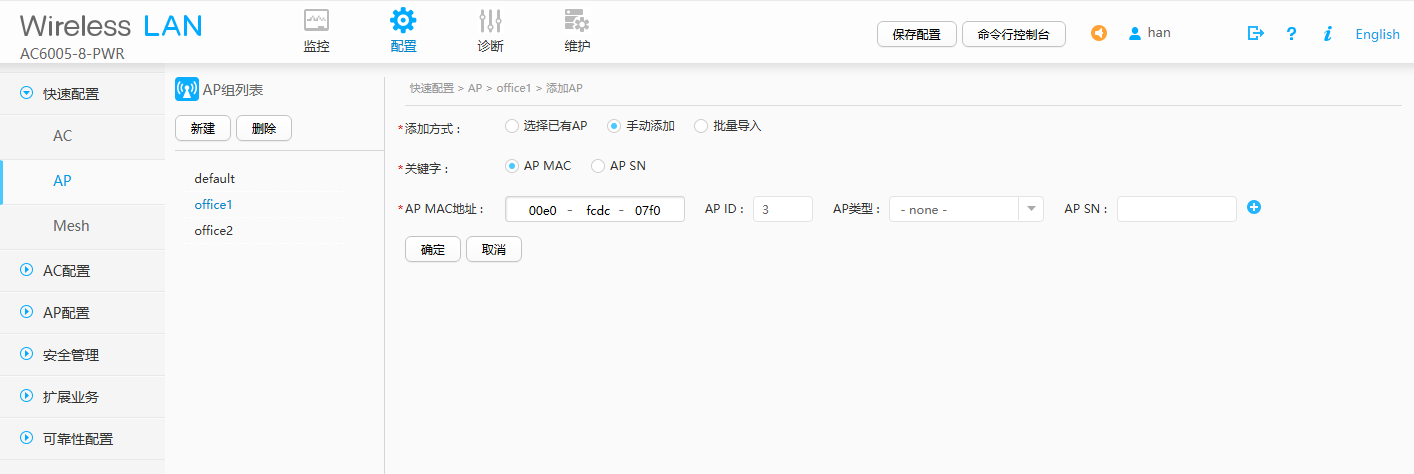Click the 保存配置 button
The image size is (1414, 474).
point(917,34)
